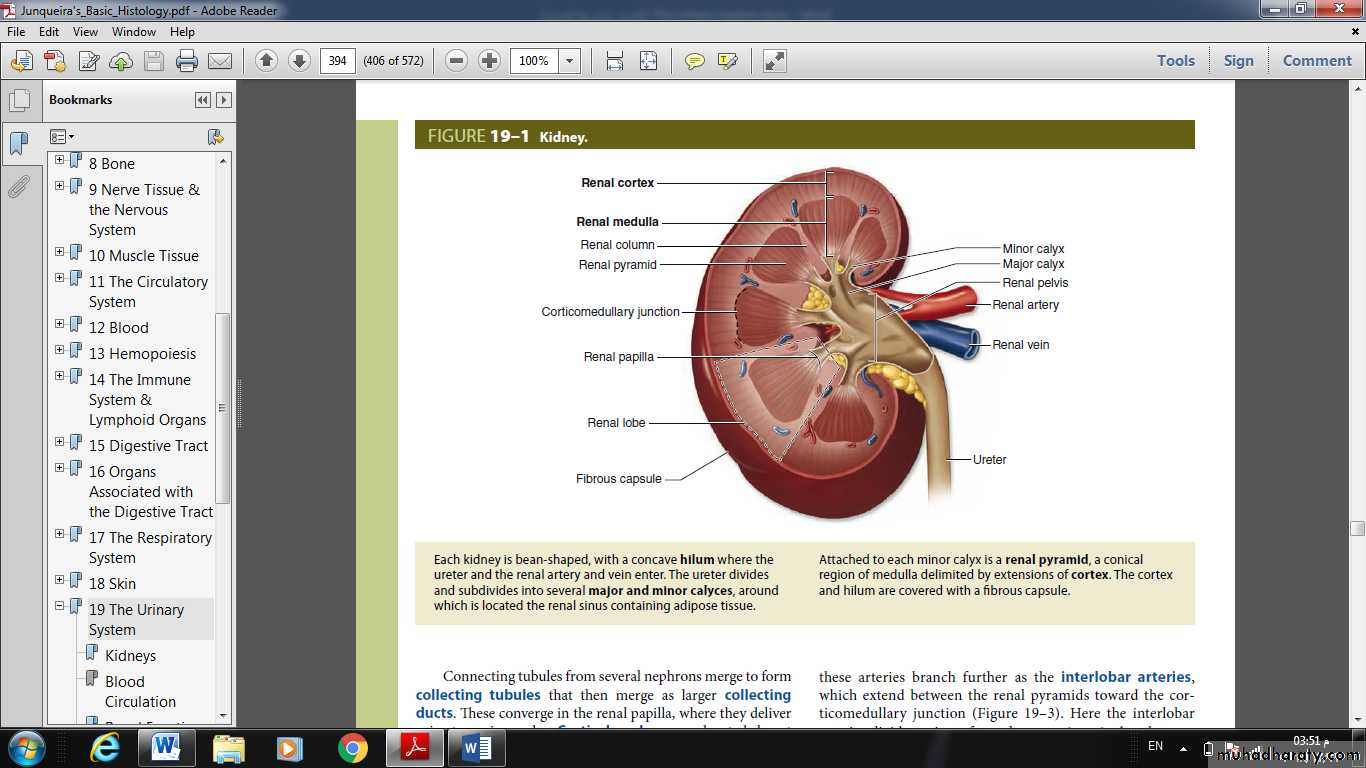Select the Highlight text tool
Screen dimensions: 1366x768
click(727, 61)
